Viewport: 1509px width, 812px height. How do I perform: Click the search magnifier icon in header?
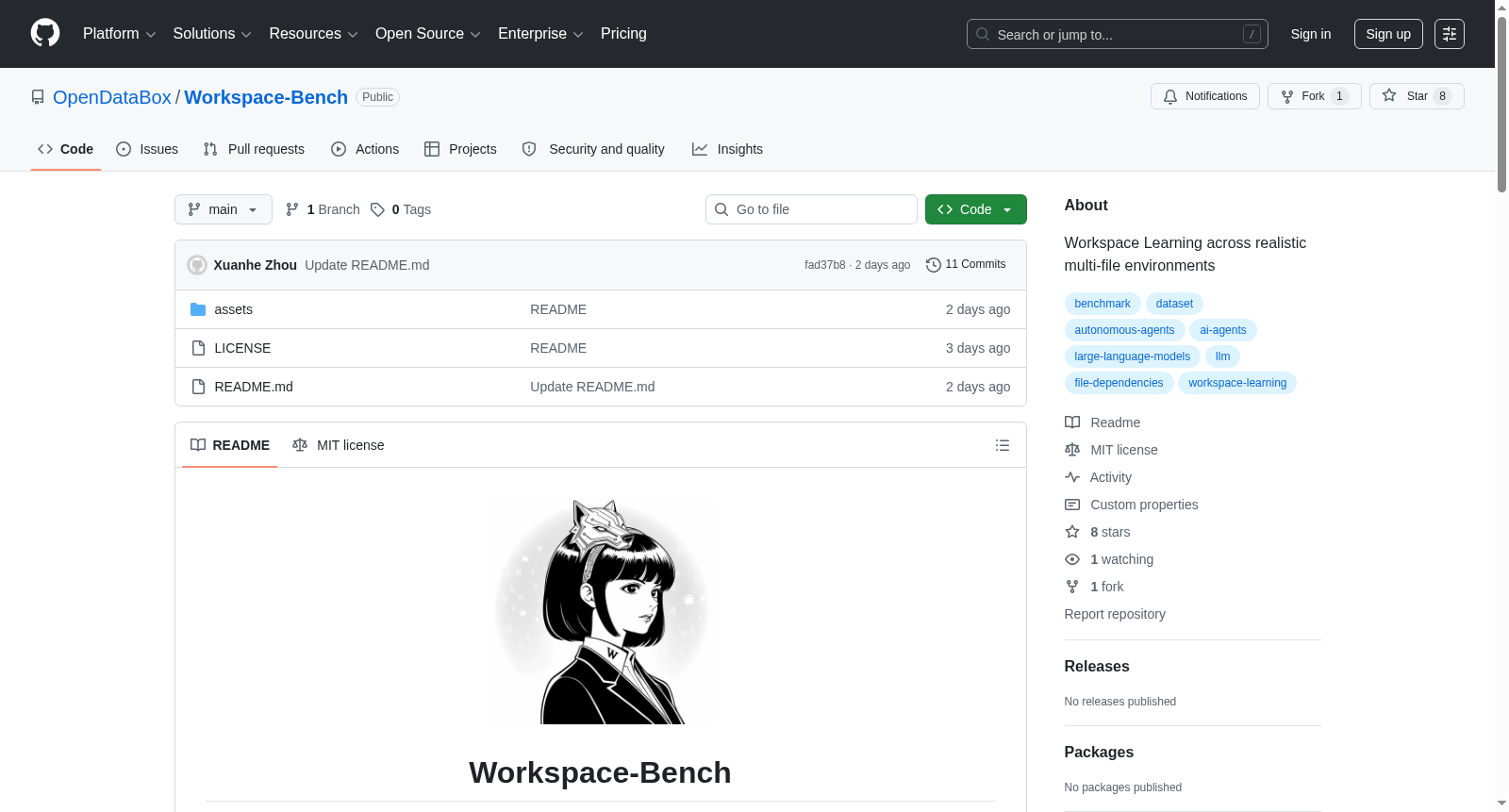(983, 34)
